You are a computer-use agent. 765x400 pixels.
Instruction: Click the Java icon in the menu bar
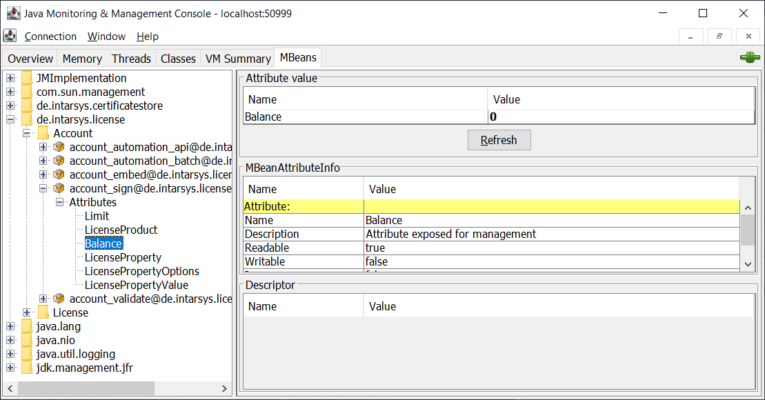tap(10, 36)
